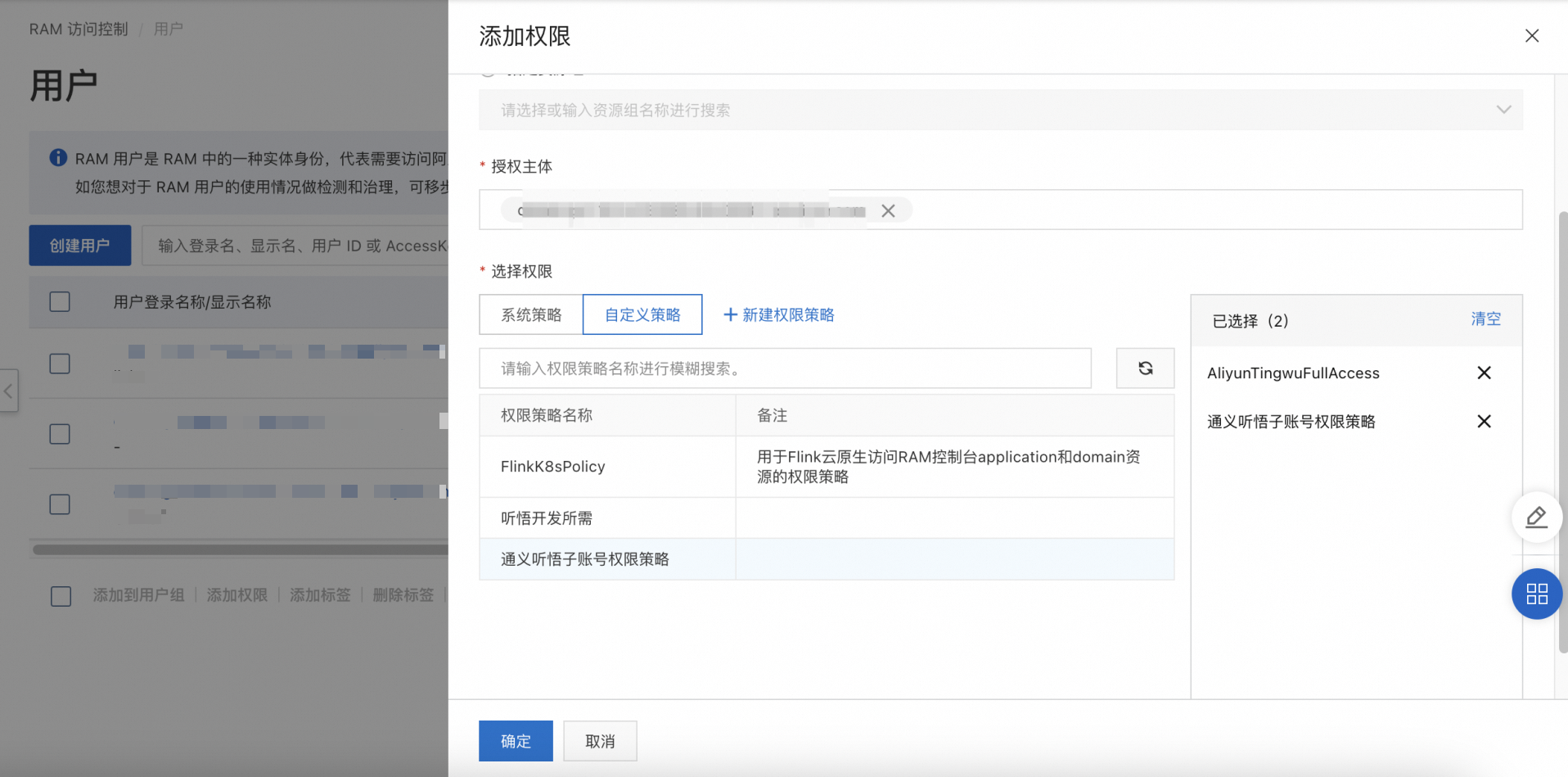Click the floating edit pencil icon
1568x777 pixels.
point(1536,517)
